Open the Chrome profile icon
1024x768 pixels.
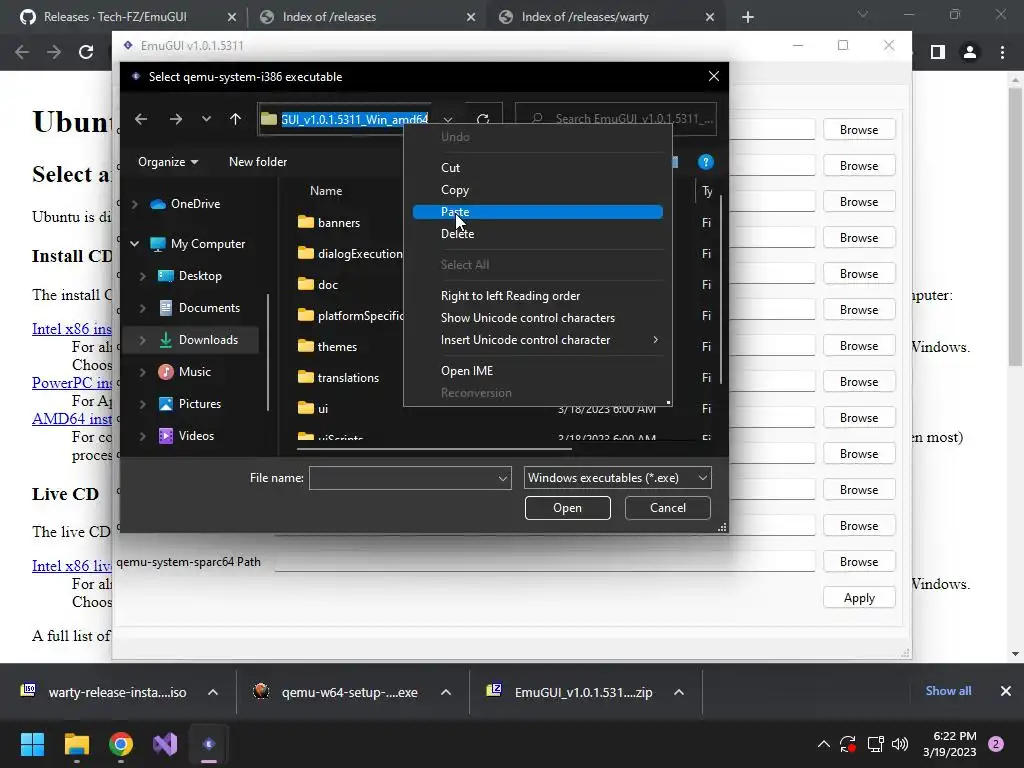970,52
